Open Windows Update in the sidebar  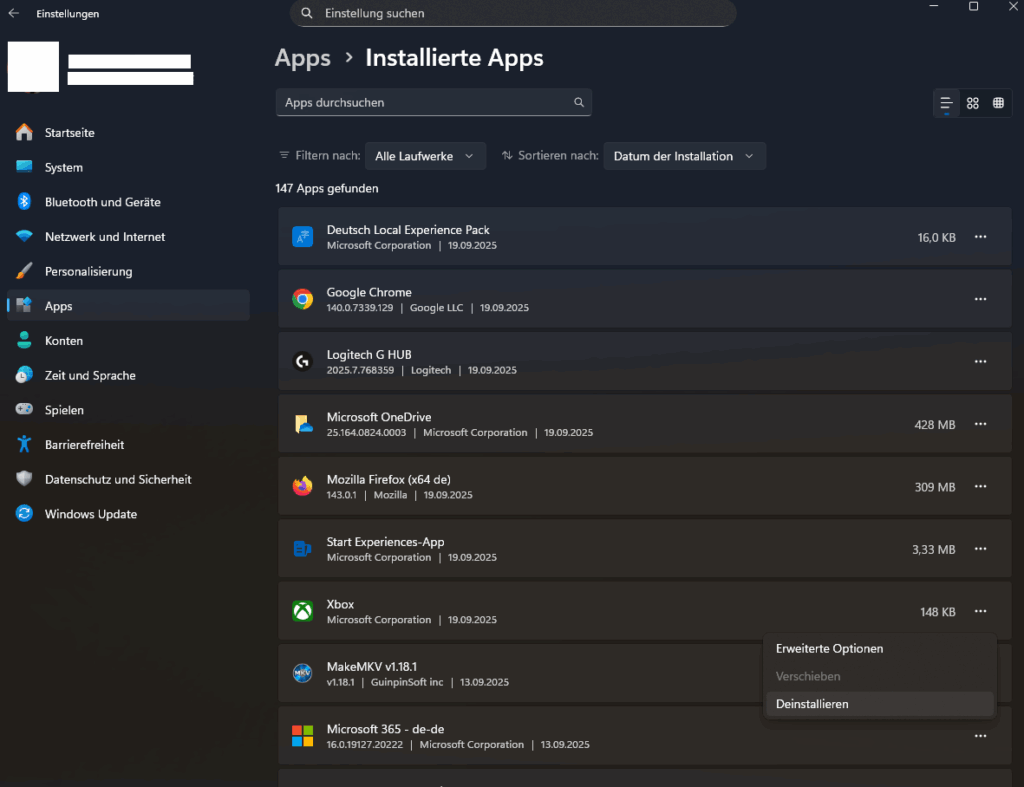point(90,514)
